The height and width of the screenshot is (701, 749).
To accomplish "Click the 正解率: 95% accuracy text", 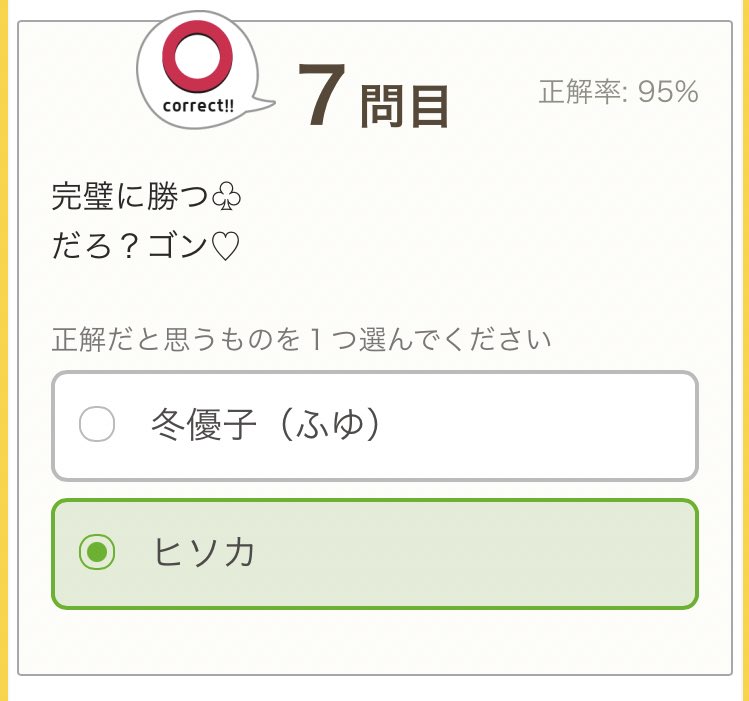I will tap(619, 92).
